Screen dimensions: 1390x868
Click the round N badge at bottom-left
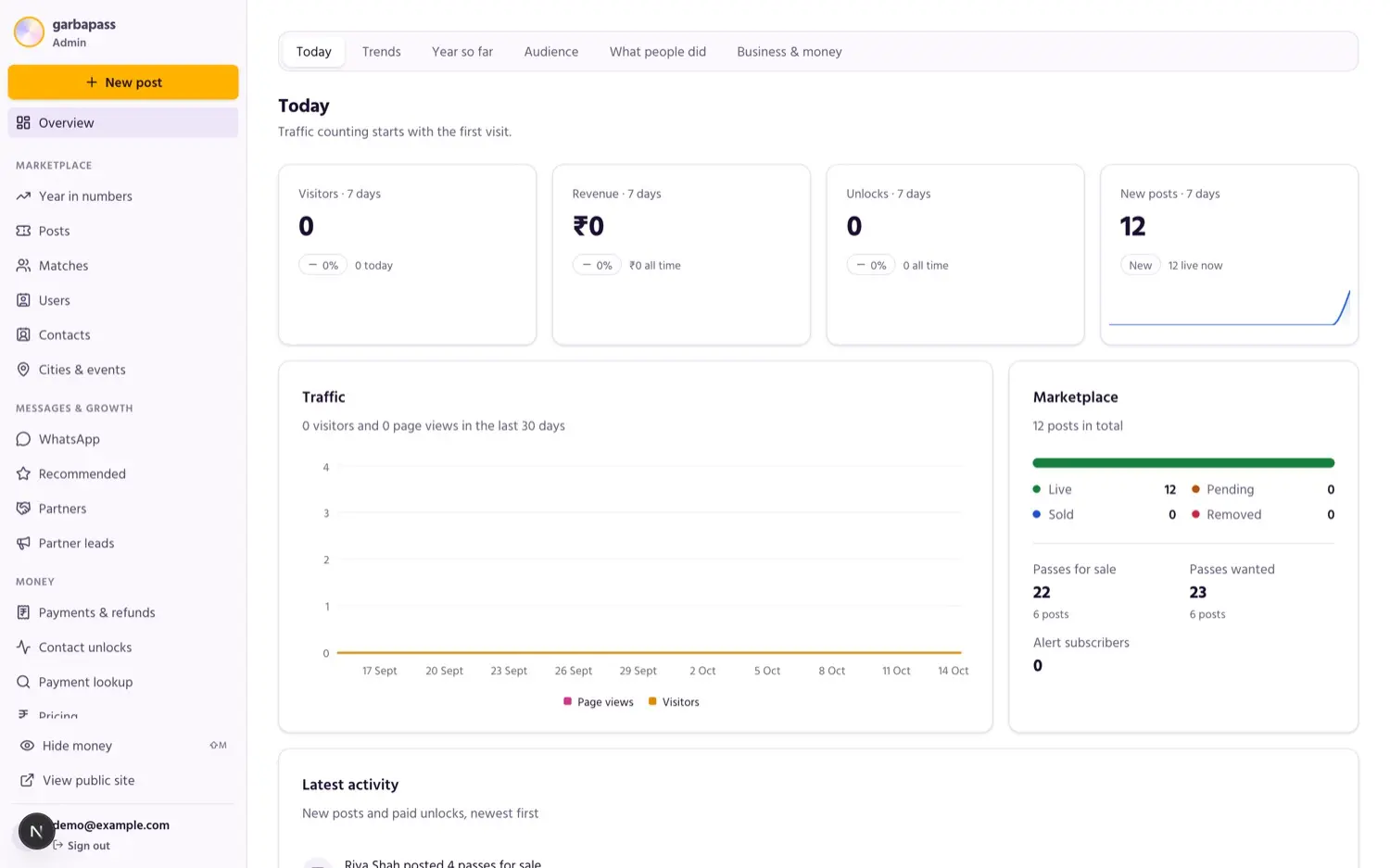[x=36, y=832]
